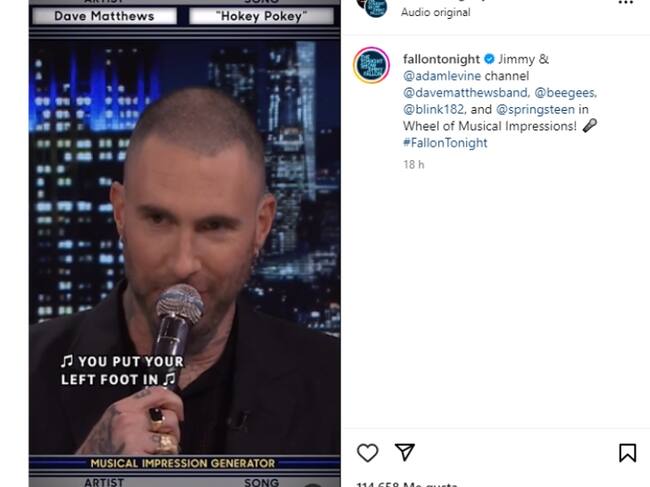Click the 18 h timestamp
Viewport: 650px width, 487px height.
[x=414, y=165]
